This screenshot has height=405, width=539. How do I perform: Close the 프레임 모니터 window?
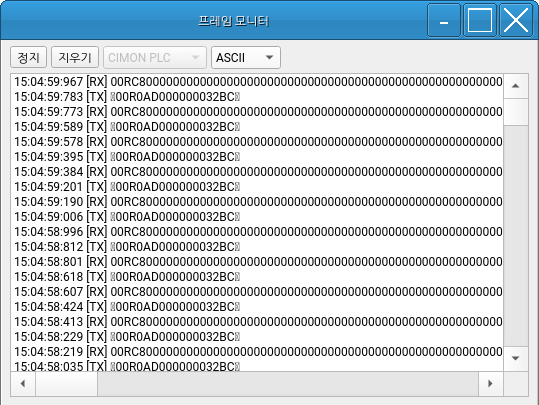(516, 20)
